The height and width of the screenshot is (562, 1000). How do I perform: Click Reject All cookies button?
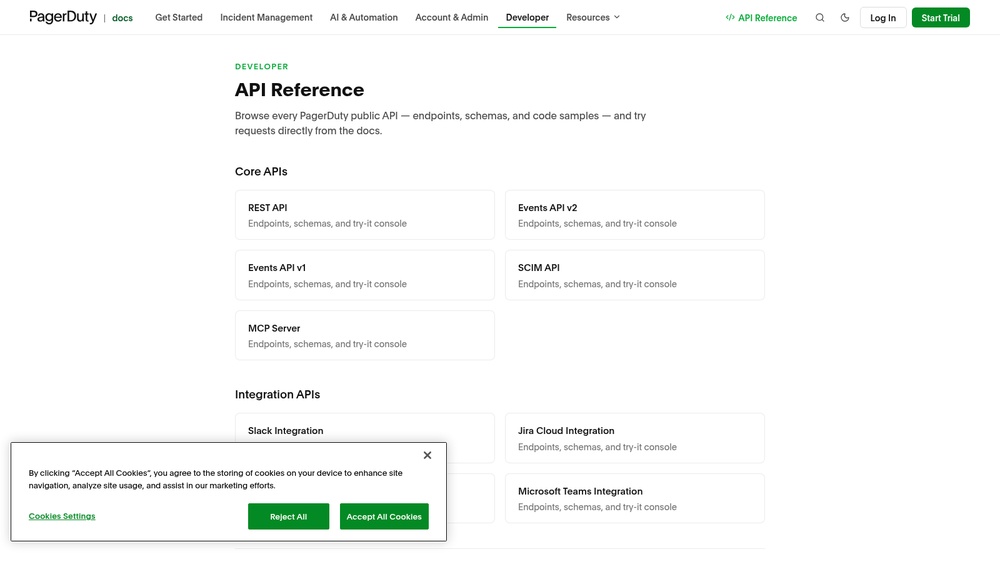[288, 517]
